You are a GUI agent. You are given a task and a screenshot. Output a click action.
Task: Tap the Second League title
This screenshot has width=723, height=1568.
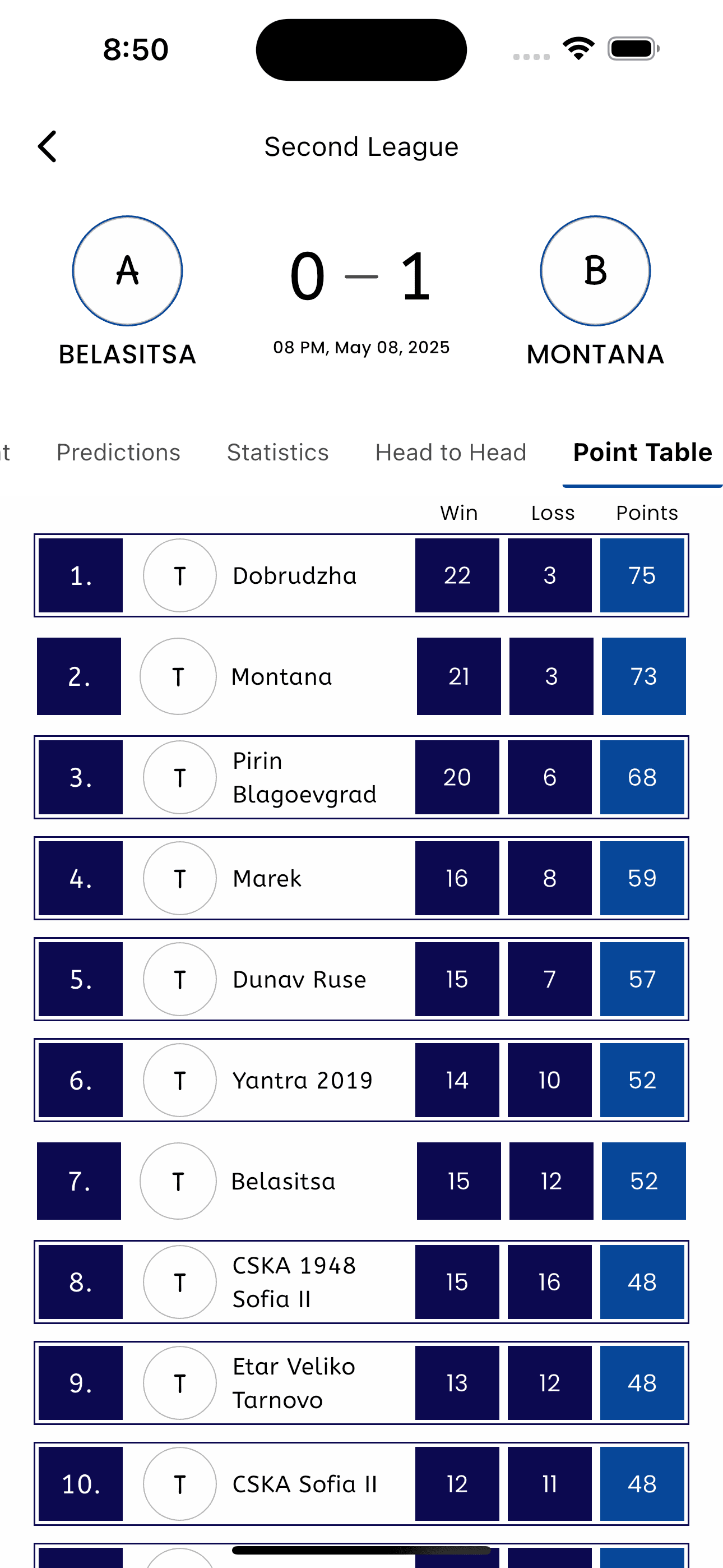point(361,147)
